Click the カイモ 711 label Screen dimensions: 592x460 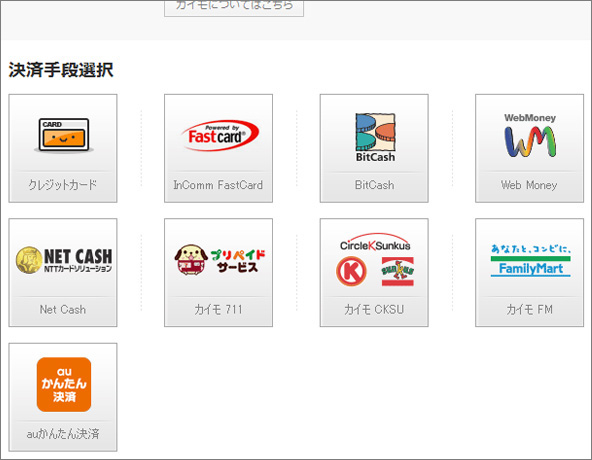(218, 309)
